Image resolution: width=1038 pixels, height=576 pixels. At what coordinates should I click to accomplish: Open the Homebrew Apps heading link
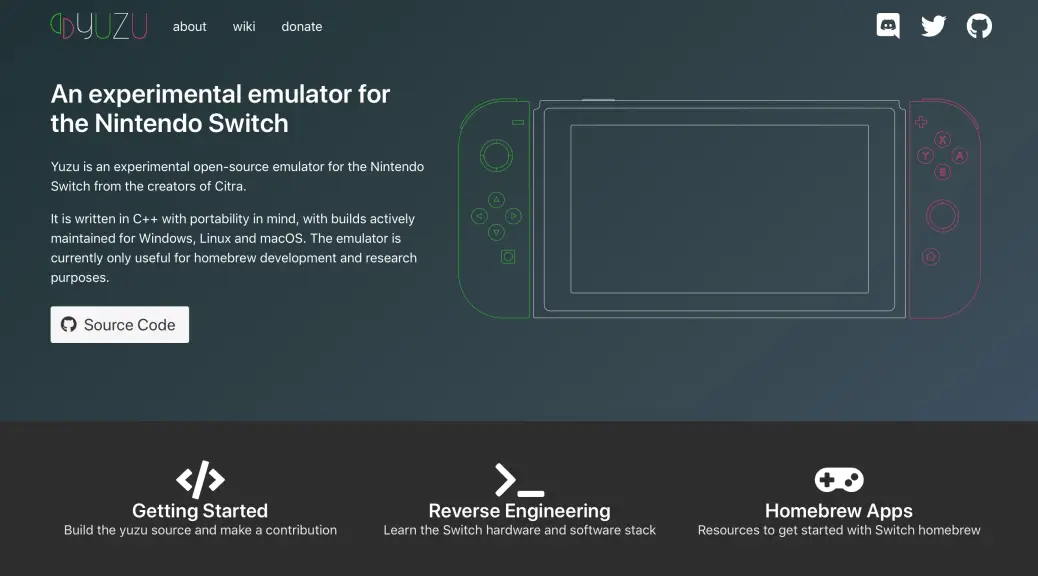coord(839,510)
